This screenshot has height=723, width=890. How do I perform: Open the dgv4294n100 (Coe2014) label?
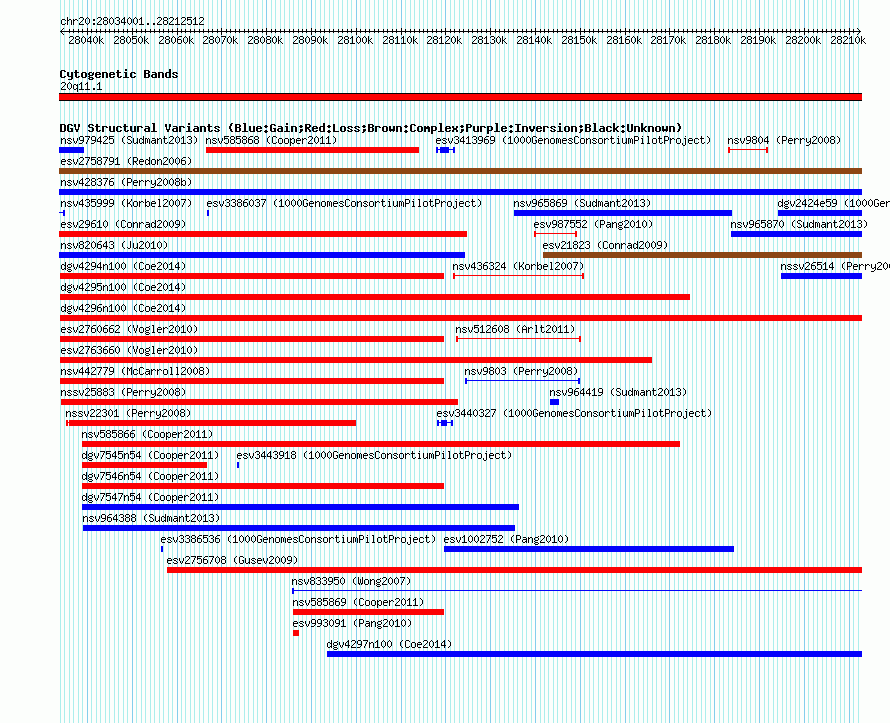click(123, 266)
